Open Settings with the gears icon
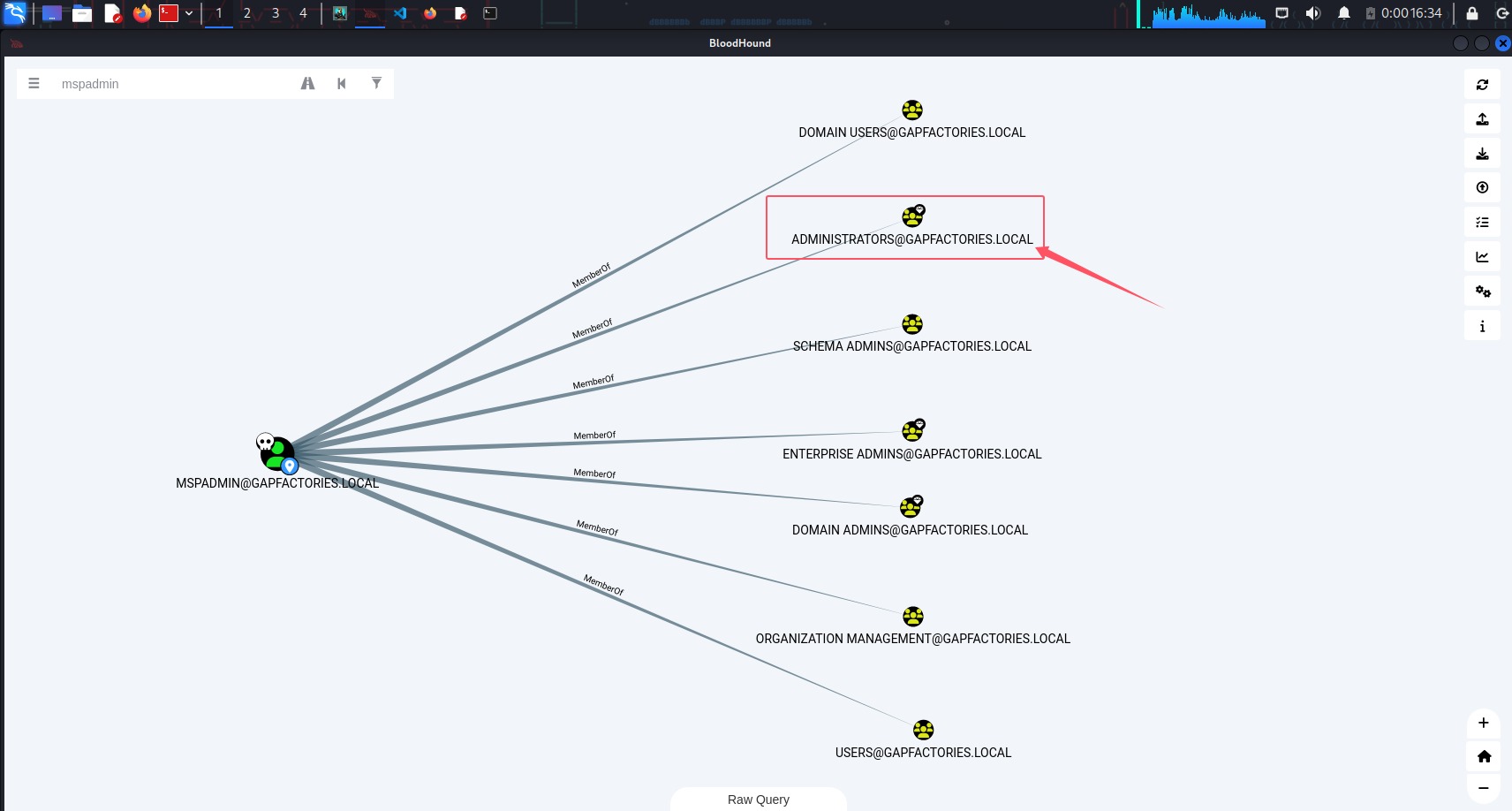The width and height of the screenshot is (1512, 811). 1482,292
